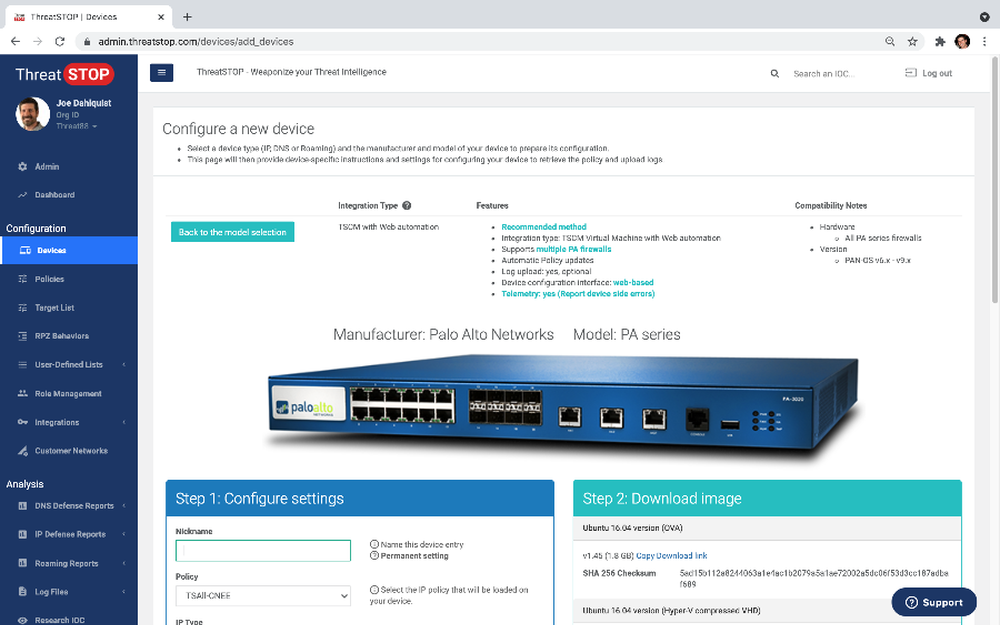The width and height of the screenshot is (1000, 625).
Task: Click the Chrome profile avatar
Action: tap(962, 41)
